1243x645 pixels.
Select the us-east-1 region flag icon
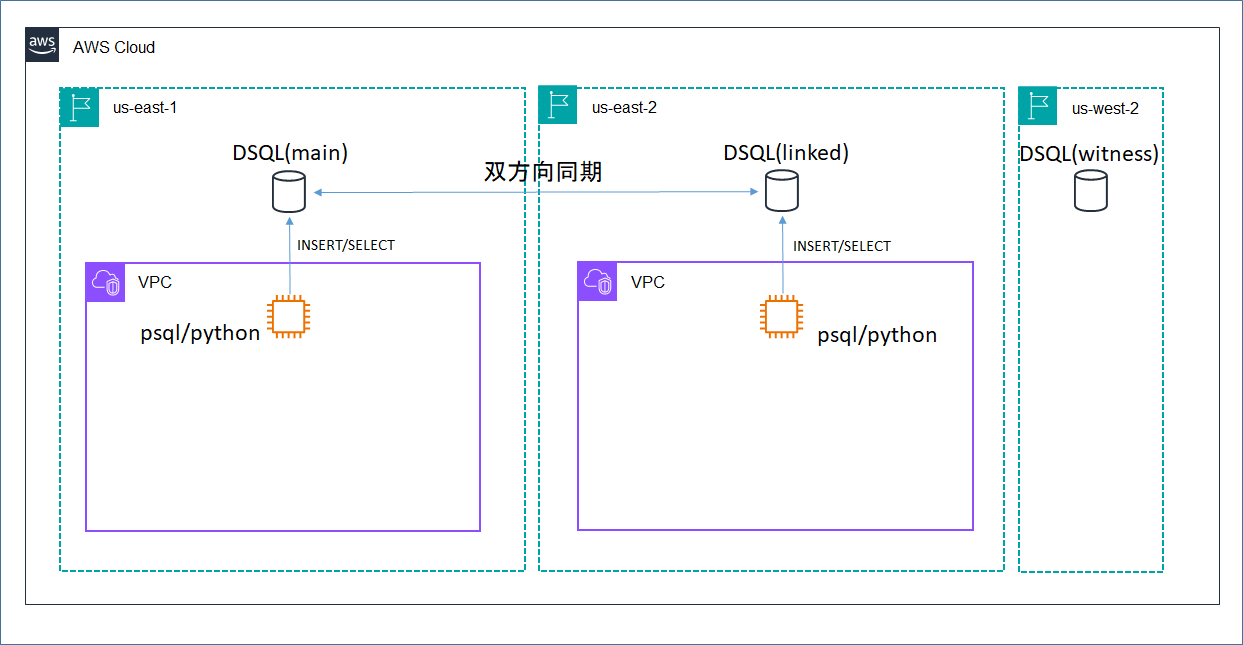80,108
